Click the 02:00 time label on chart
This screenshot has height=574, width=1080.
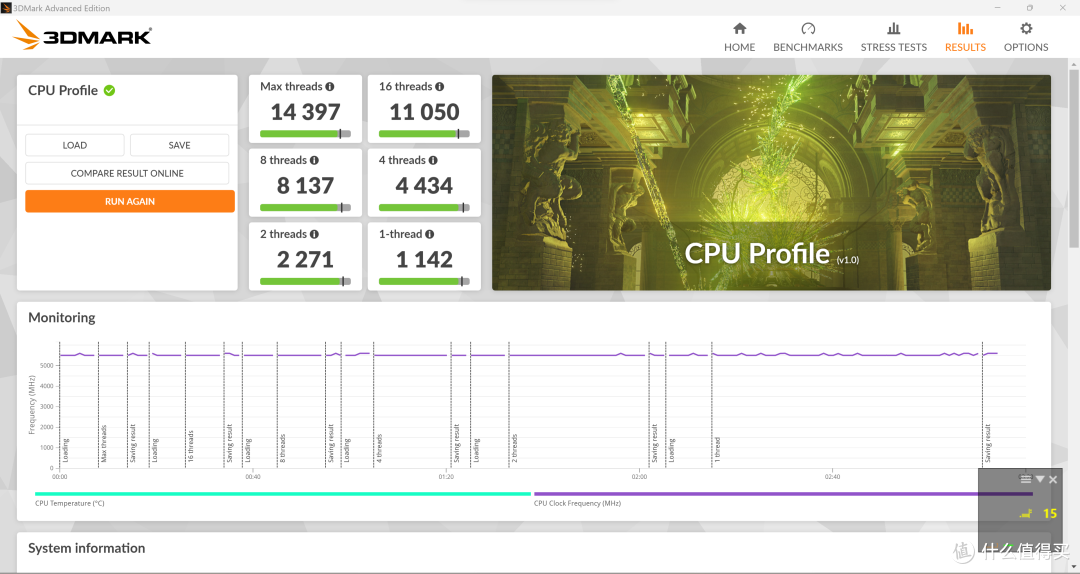coord(639,476)
